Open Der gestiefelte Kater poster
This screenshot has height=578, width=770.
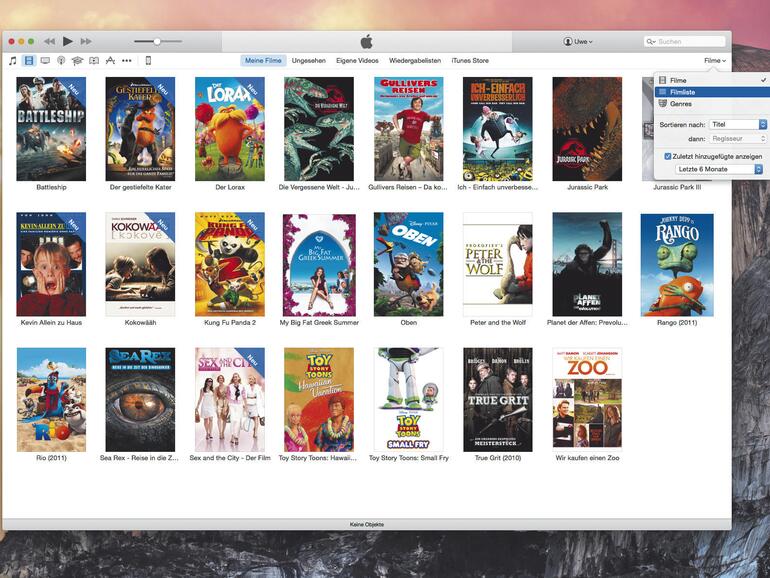(140, 129)
